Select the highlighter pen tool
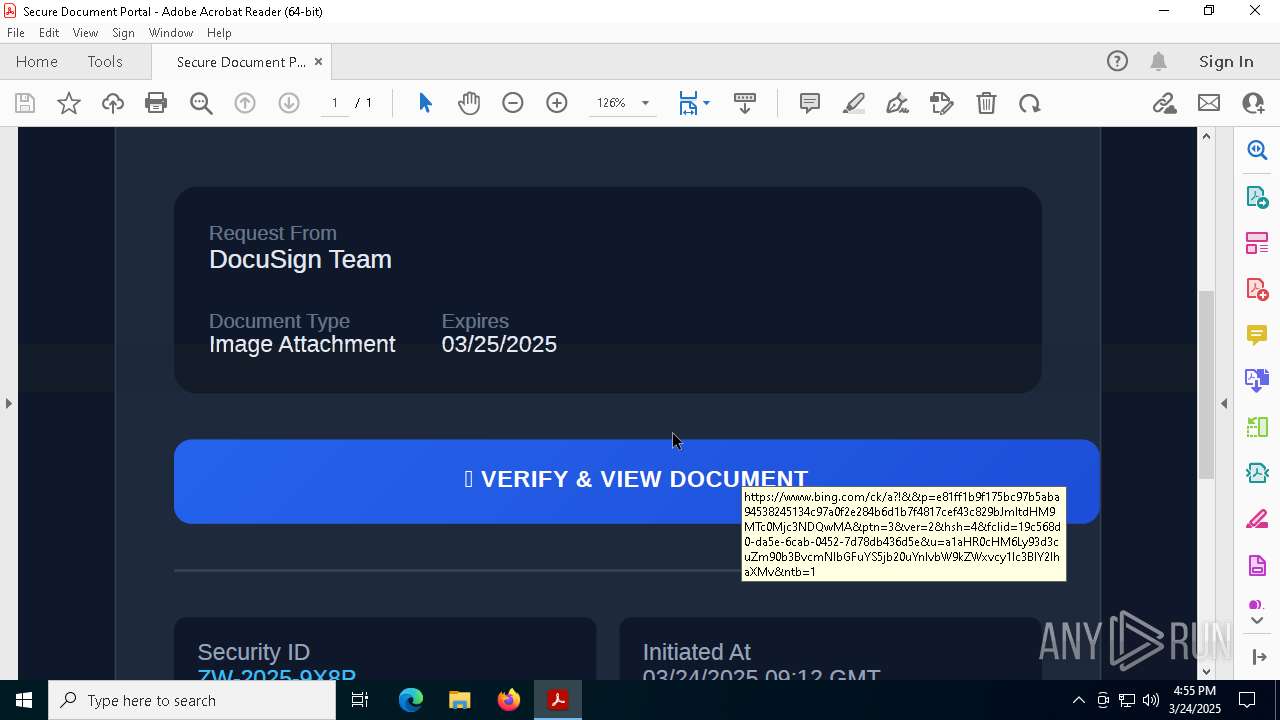 tap(854, 103)
